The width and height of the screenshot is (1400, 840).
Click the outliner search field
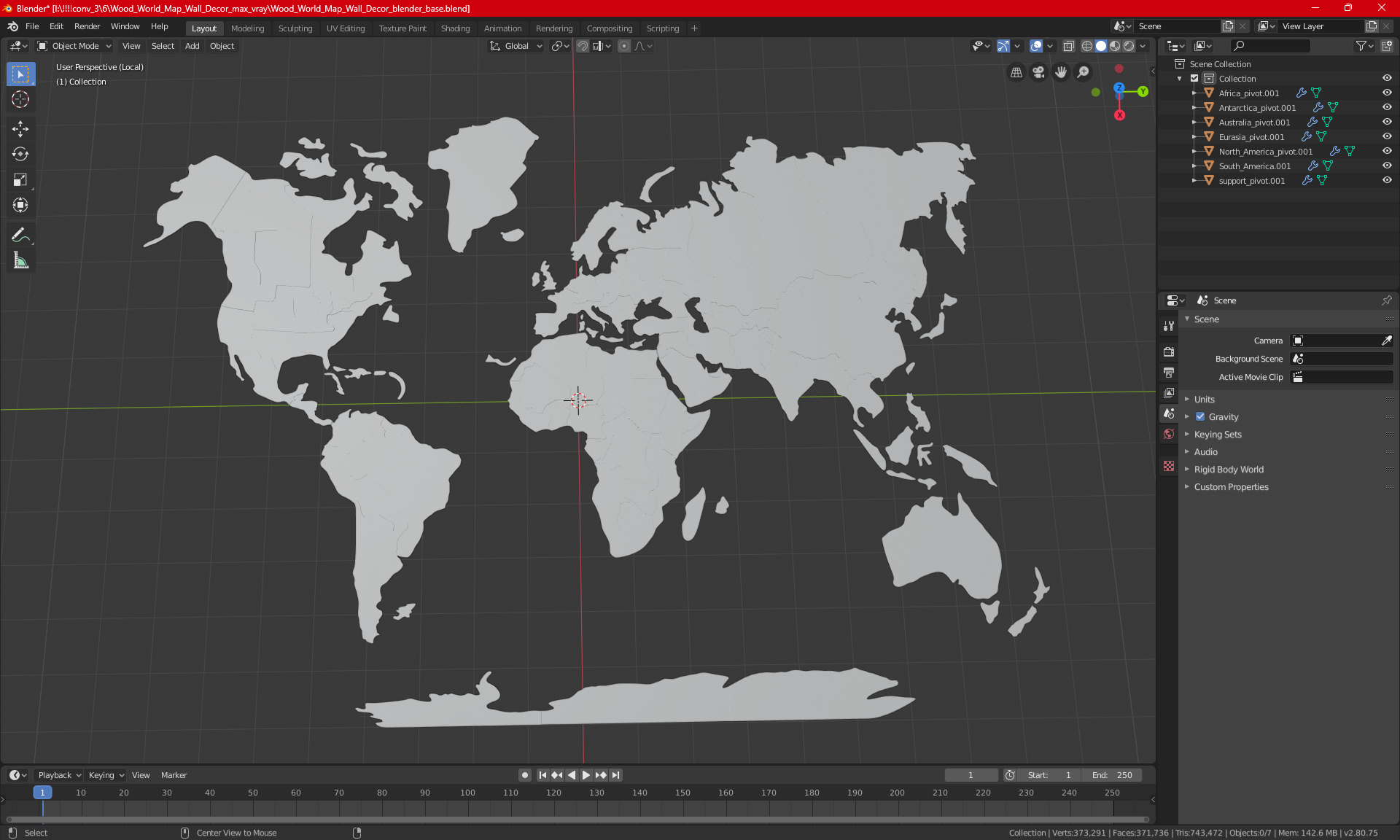[1269, 46]
